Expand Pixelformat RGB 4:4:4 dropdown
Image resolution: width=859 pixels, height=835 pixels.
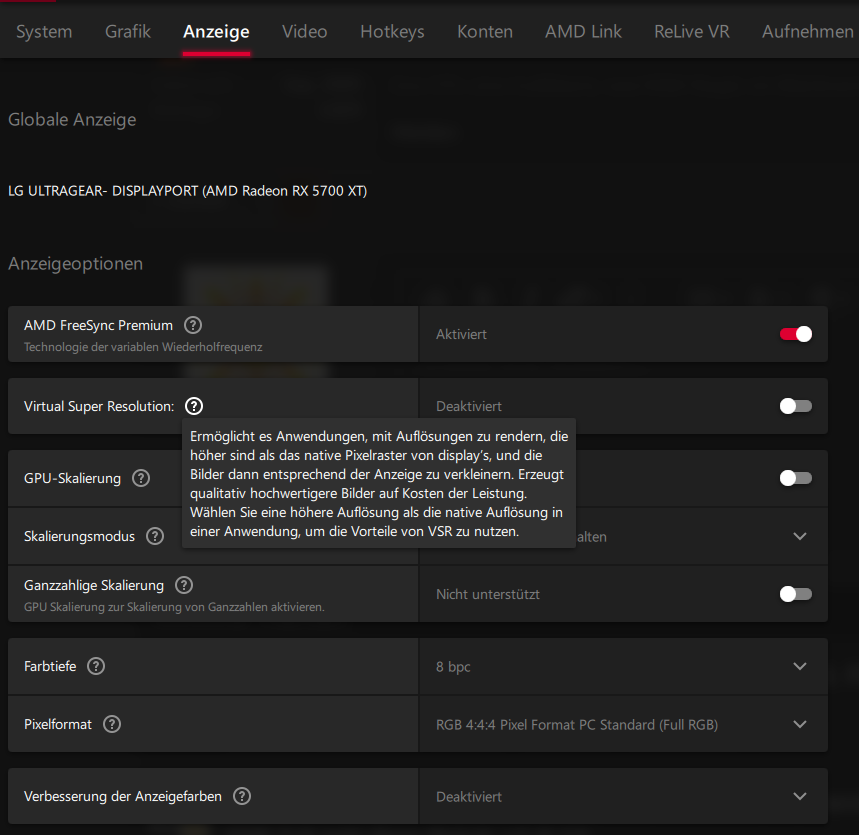click(x=623, y=724)
